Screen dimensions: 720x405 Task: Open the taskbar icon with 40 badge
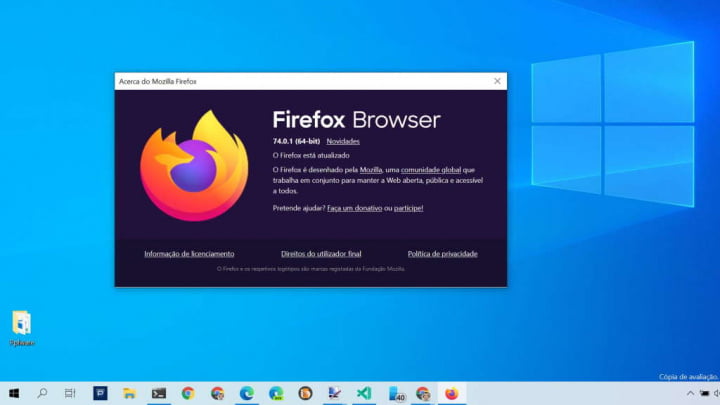pyautogui.click(x=395, y=394)
